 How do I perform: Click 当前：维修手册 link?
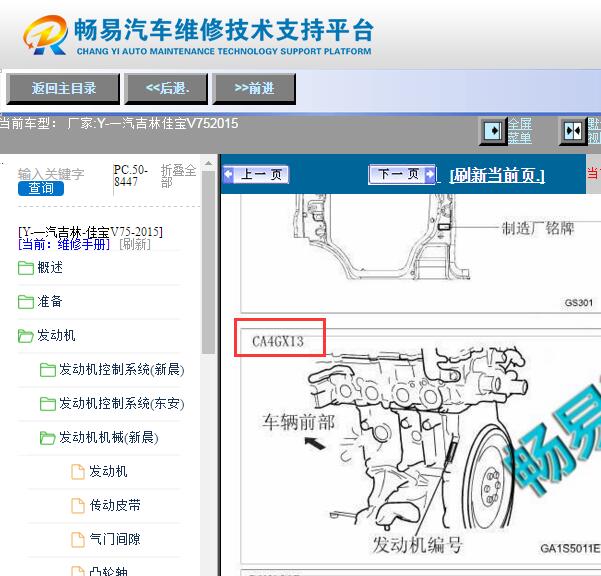pos(64,244)
